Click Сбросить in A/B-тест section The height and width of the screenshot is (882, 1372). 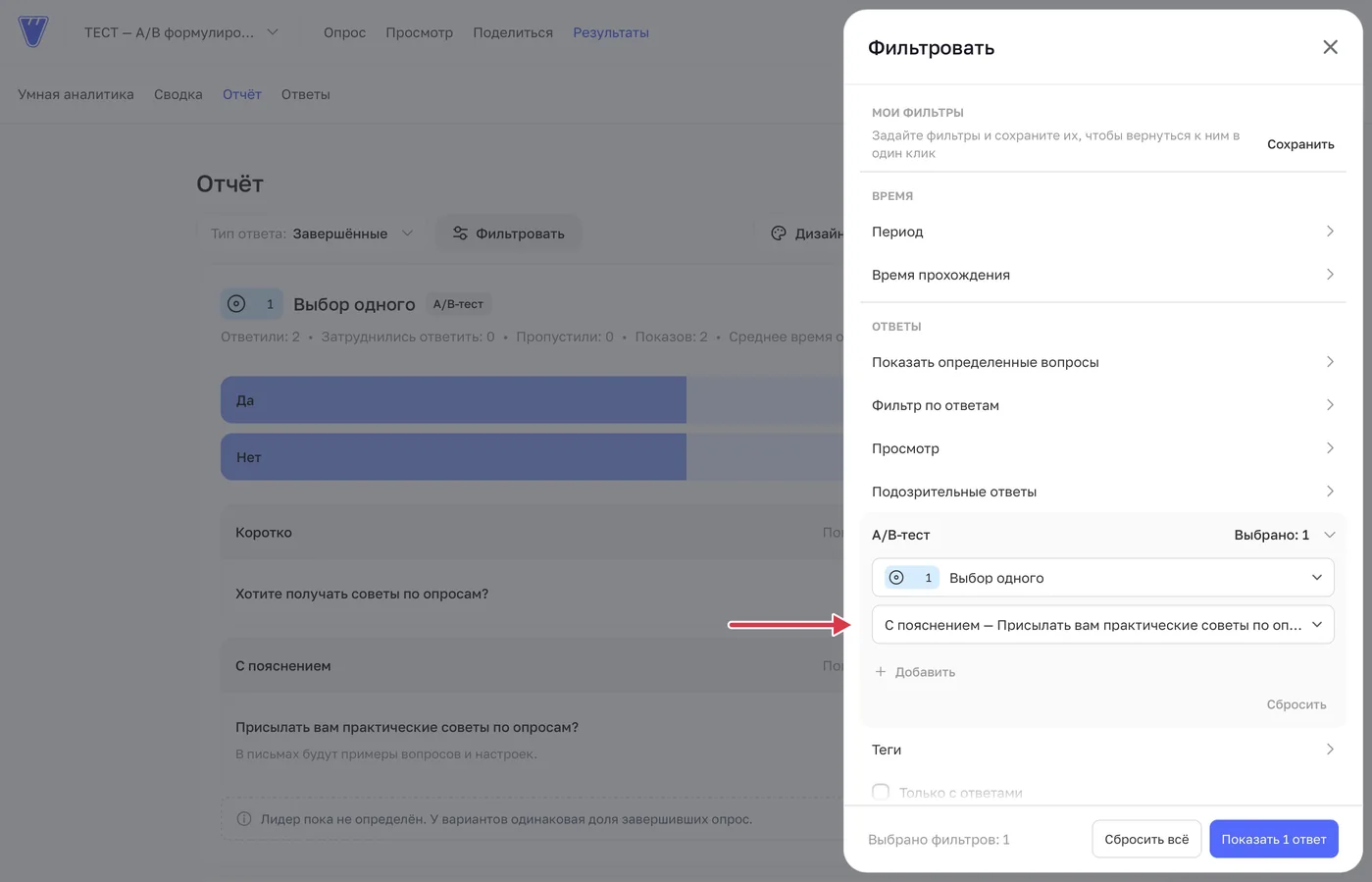pos(1296,704)
